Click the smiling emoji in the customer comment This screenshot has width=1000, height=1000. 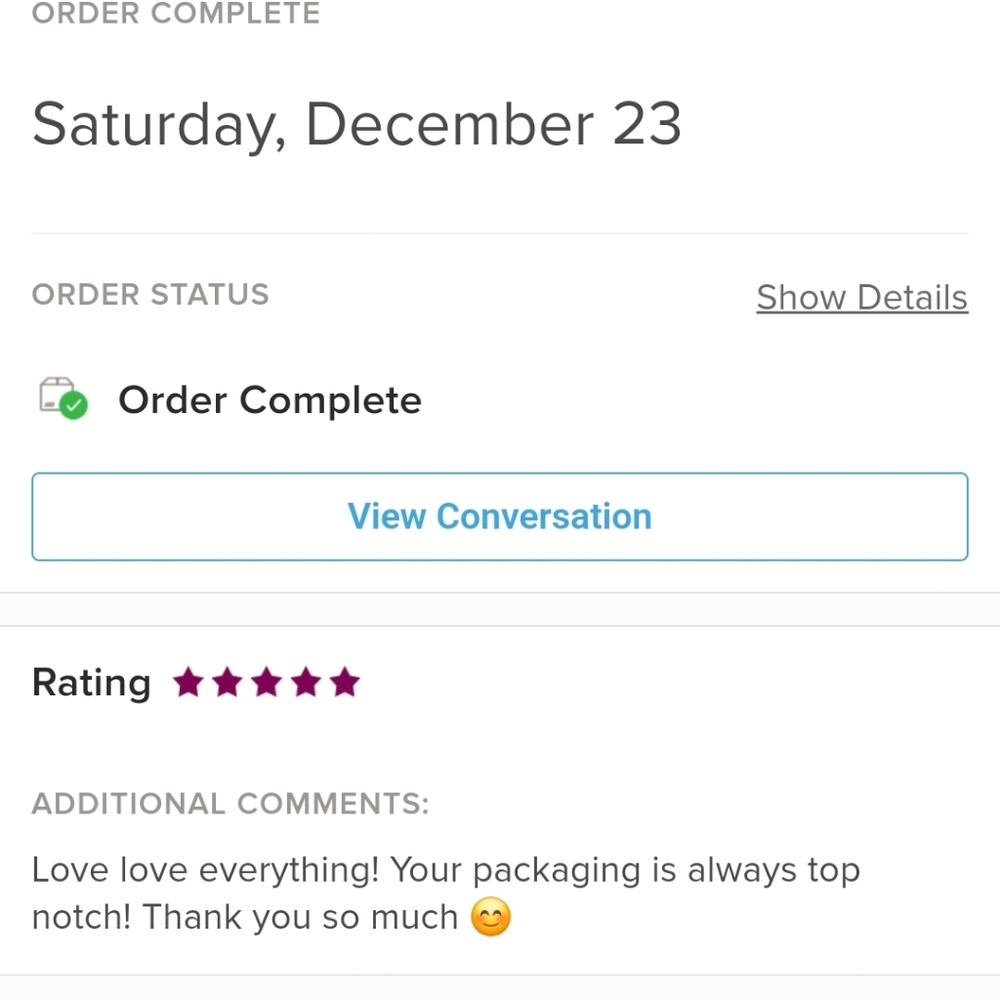492,916
